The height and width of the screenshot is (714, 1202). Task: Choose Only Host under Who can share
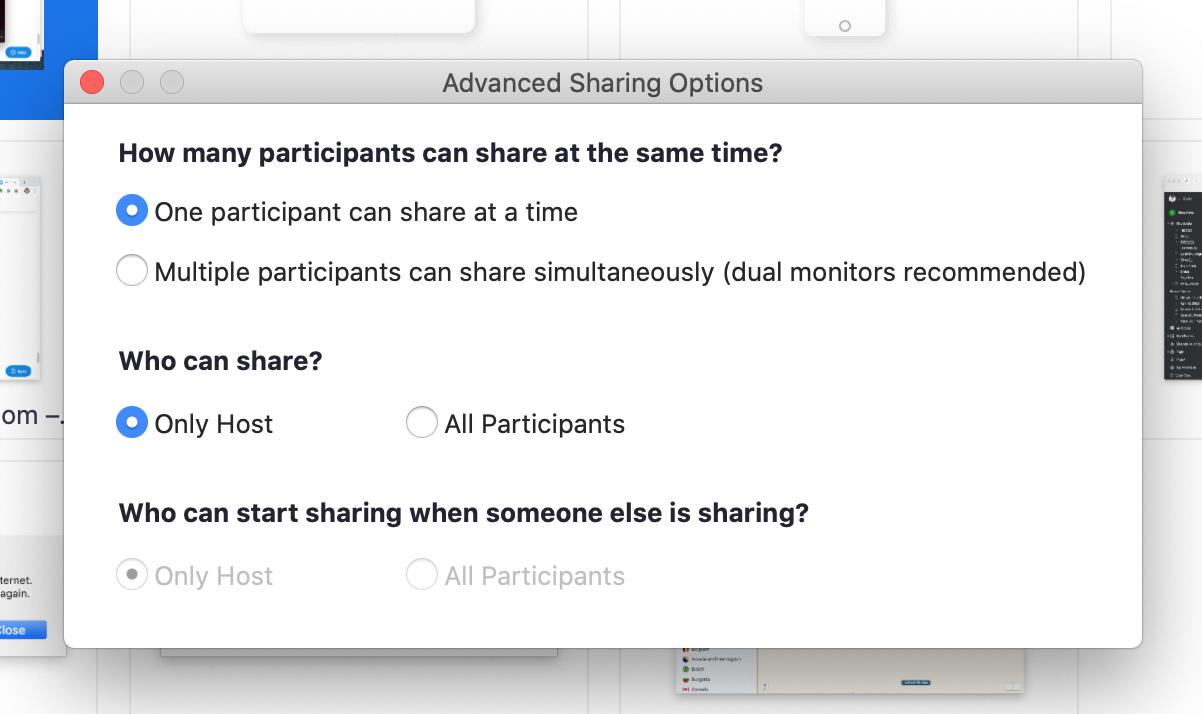point(195,423)
